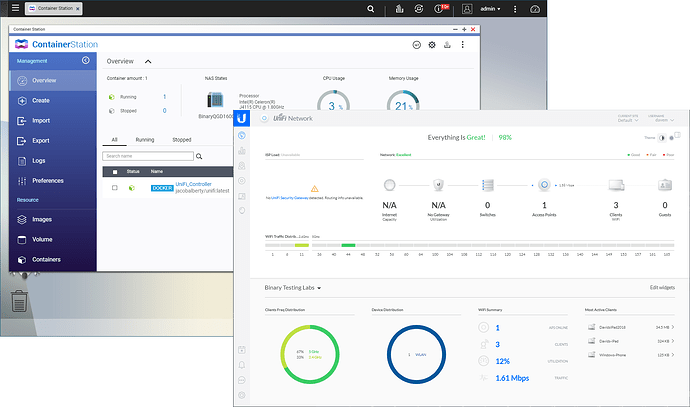
Task: Open UniFi Clients sidebar icon
Action: tap(242, 196)
